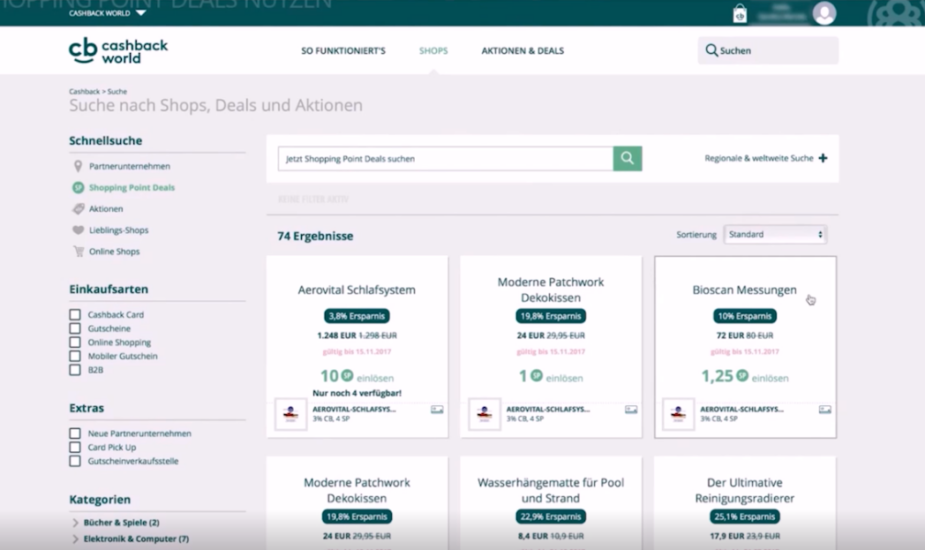Open the Shops menu item

[x=434, y=51]
